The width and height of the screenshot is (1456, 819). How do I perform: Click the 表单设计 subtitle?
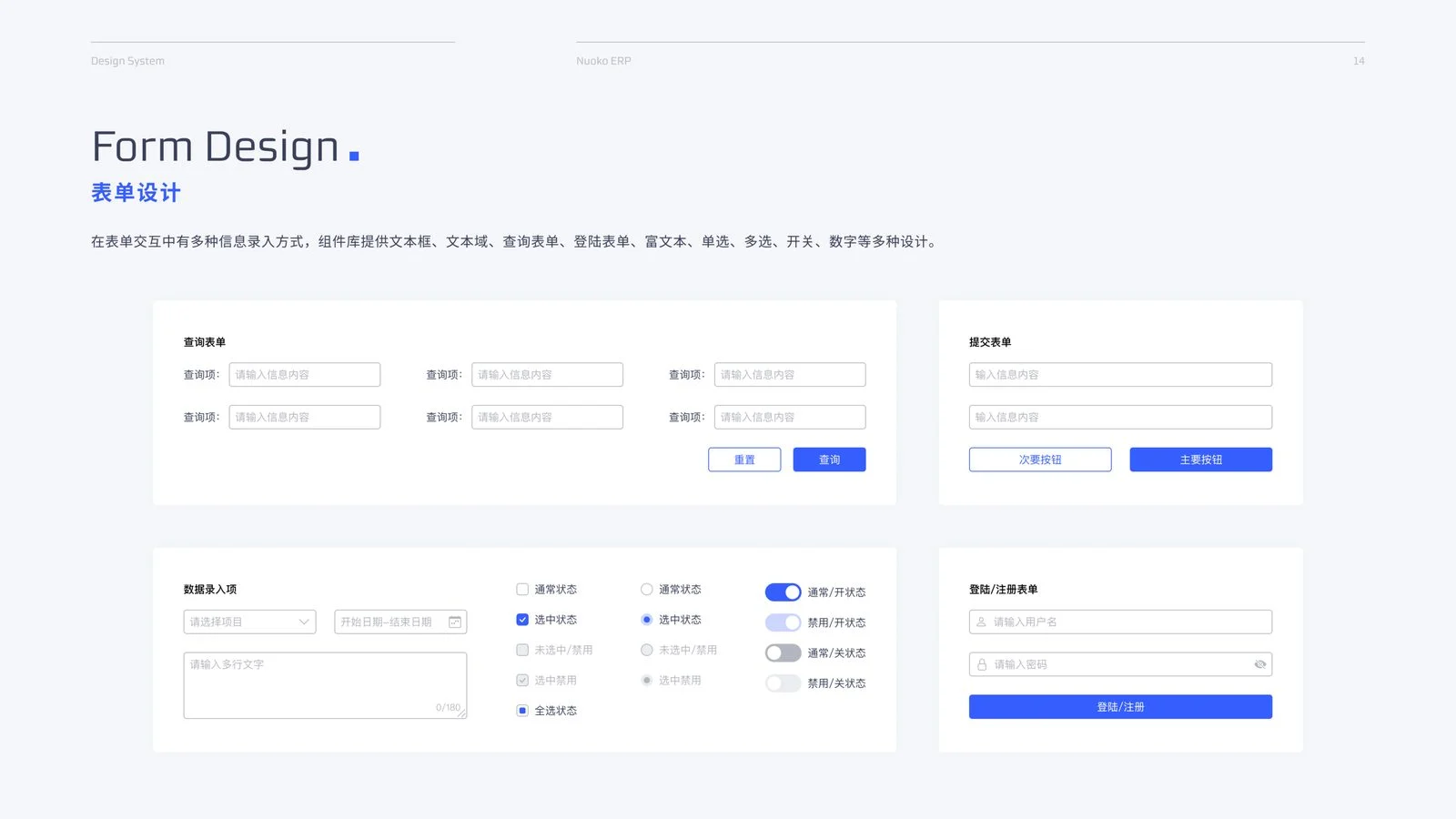tap(136, 193)
